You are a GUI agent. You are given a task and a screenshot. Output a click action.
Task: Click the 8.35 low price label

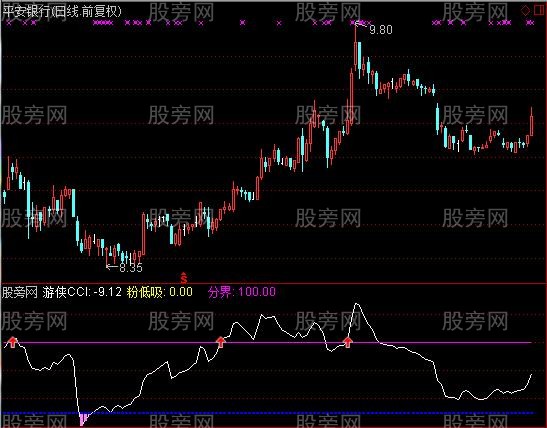[131, 268]
